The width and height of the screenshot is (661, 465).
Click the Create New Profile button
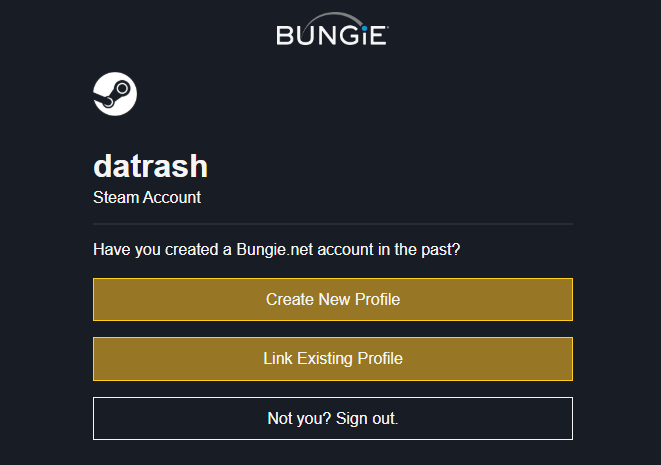pos(333,299)
